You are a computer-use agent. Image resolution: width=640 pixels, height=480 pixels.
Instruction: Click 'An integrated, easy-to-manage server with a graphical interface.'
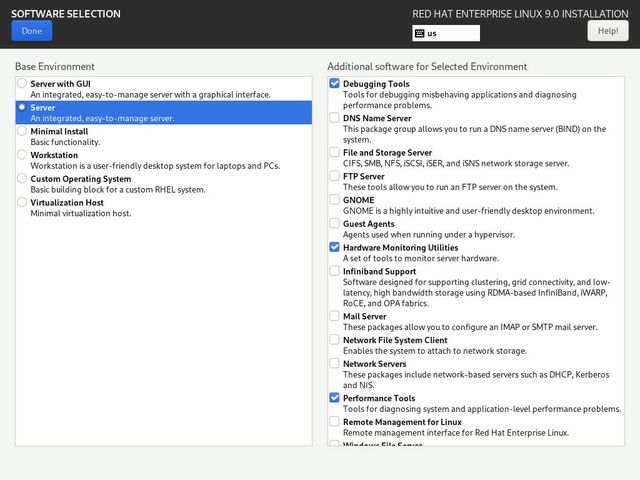tap(150, 95)
